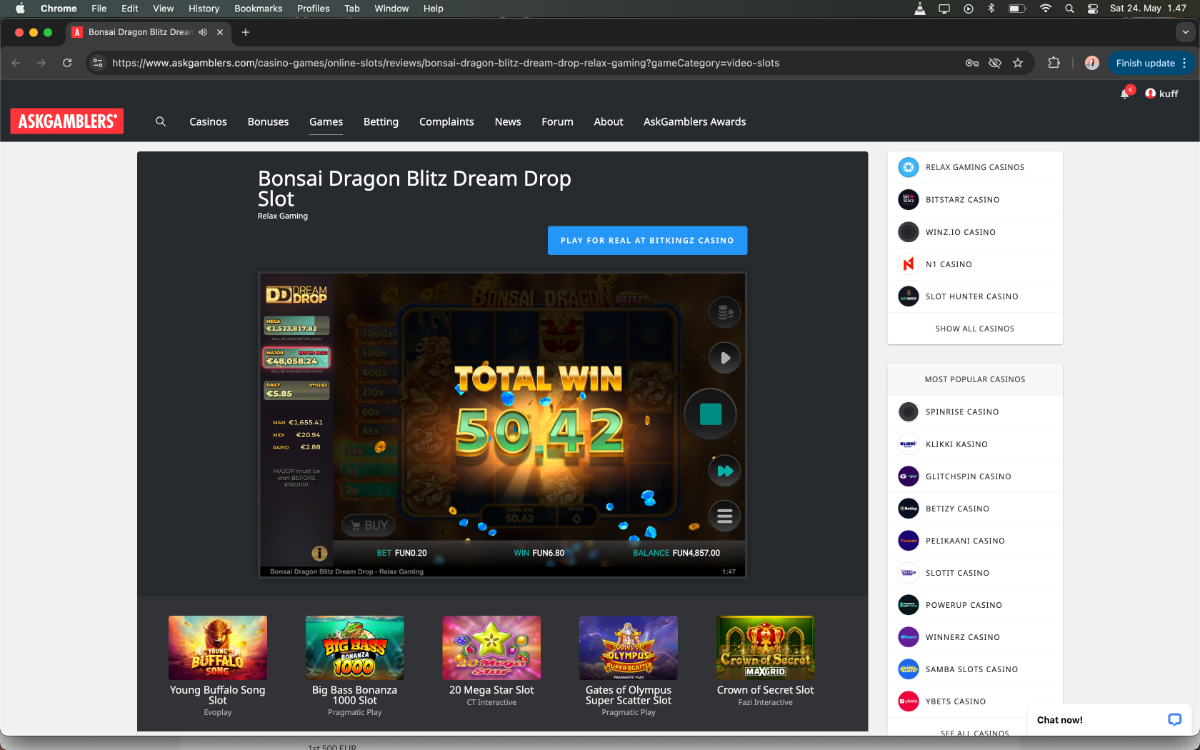Open the site search magnifier icon
The width and height of the screenshot is (1200, 750).
tap(160, 122)
